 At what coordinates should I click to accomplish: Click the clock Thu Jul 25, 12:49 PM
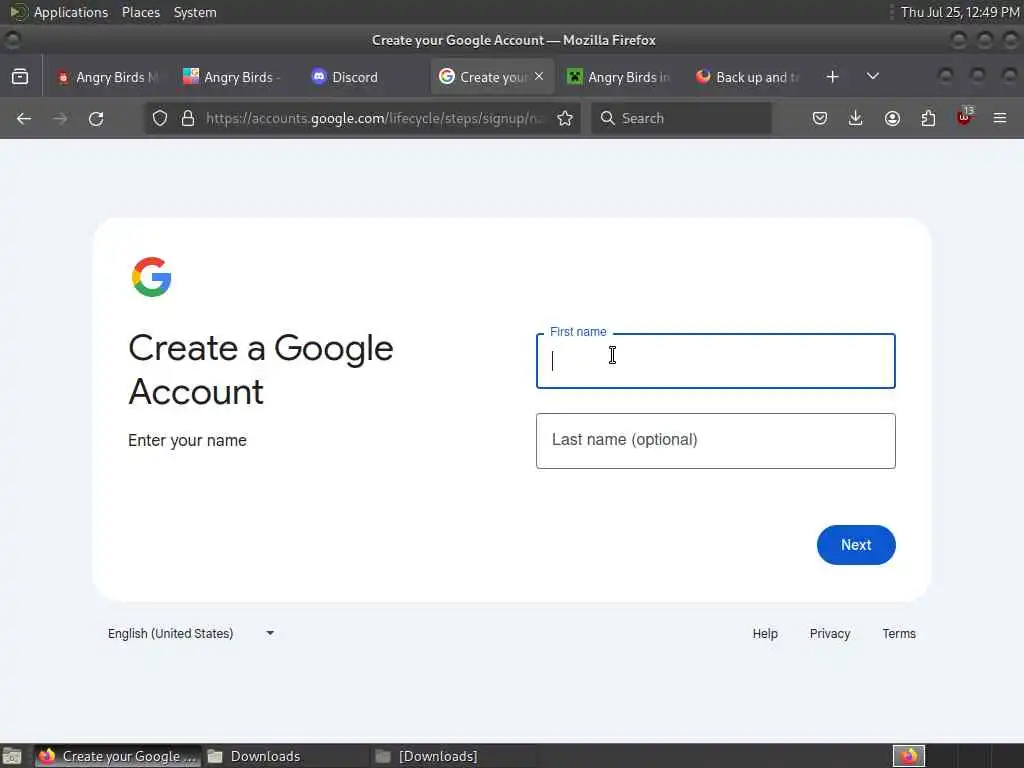(x=959, y=12)
